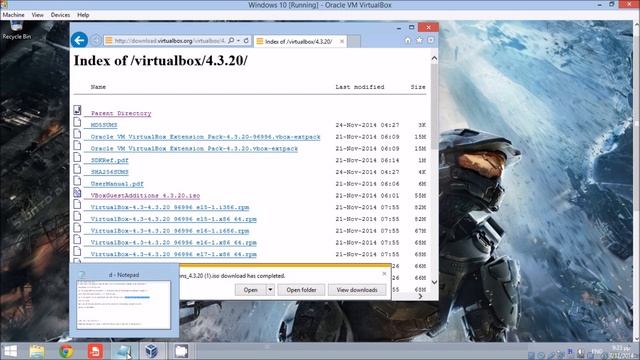Download Extension Pack-4.3.20.vbox-extpack link
The width and height of the screenshot is (640, 360).
pyautogui.click(x=194, y=149)
